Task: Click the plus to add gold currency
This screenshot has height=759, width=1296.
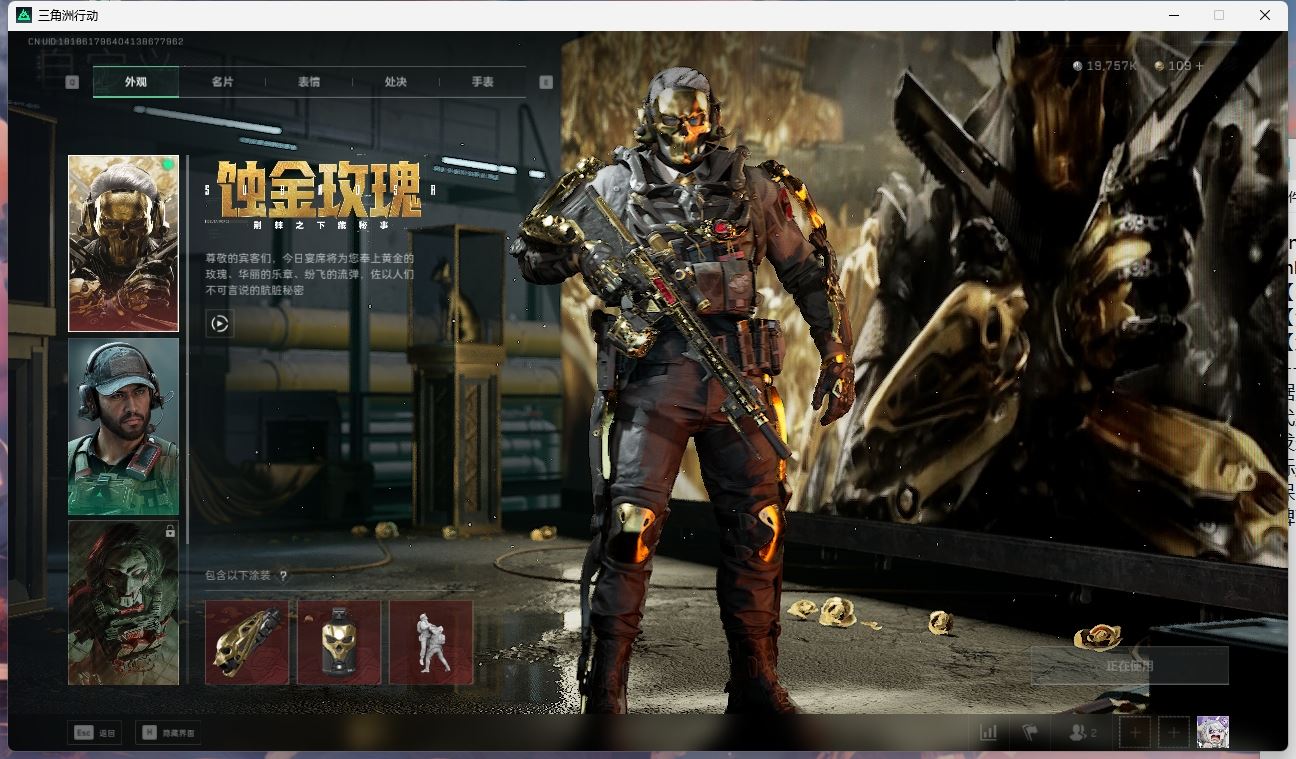Action: (1200, 66)
